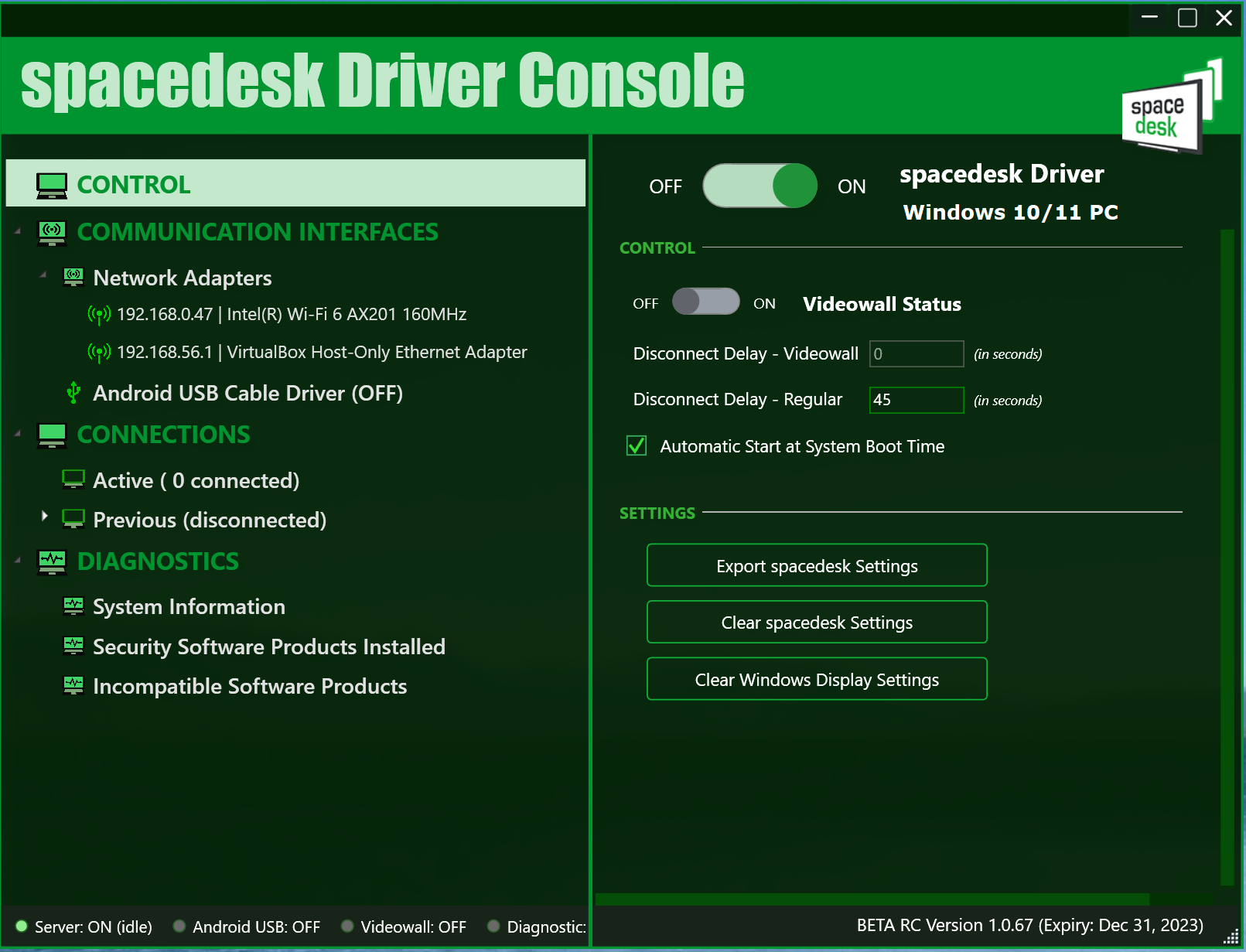Turn off the spacedesk Driver switch
1246x952 pixels.
(x=760, y=186)
